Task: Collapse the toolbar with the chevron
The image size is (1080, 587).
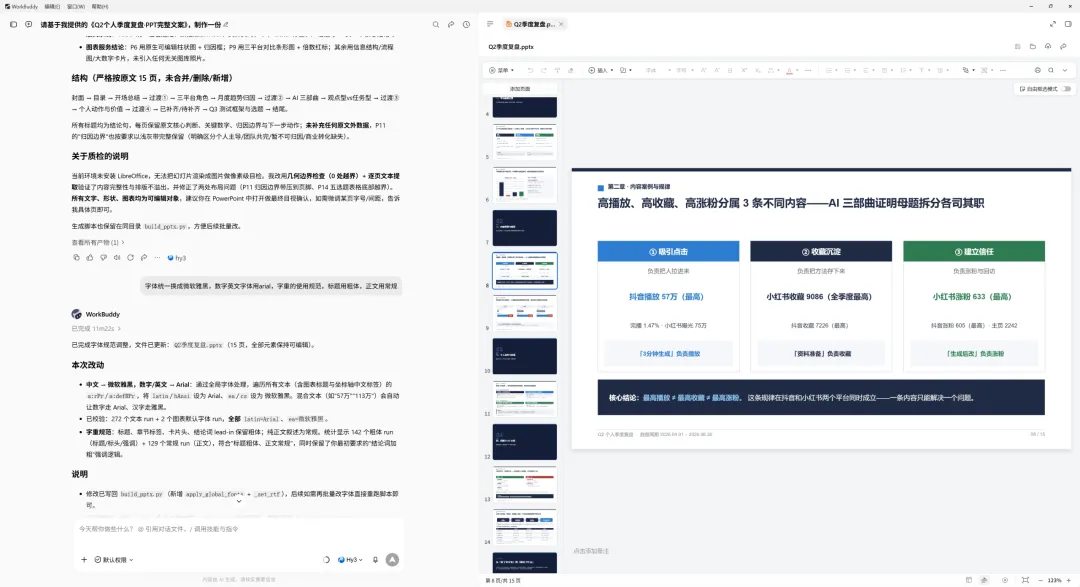Action: [x=1065, y=70]
